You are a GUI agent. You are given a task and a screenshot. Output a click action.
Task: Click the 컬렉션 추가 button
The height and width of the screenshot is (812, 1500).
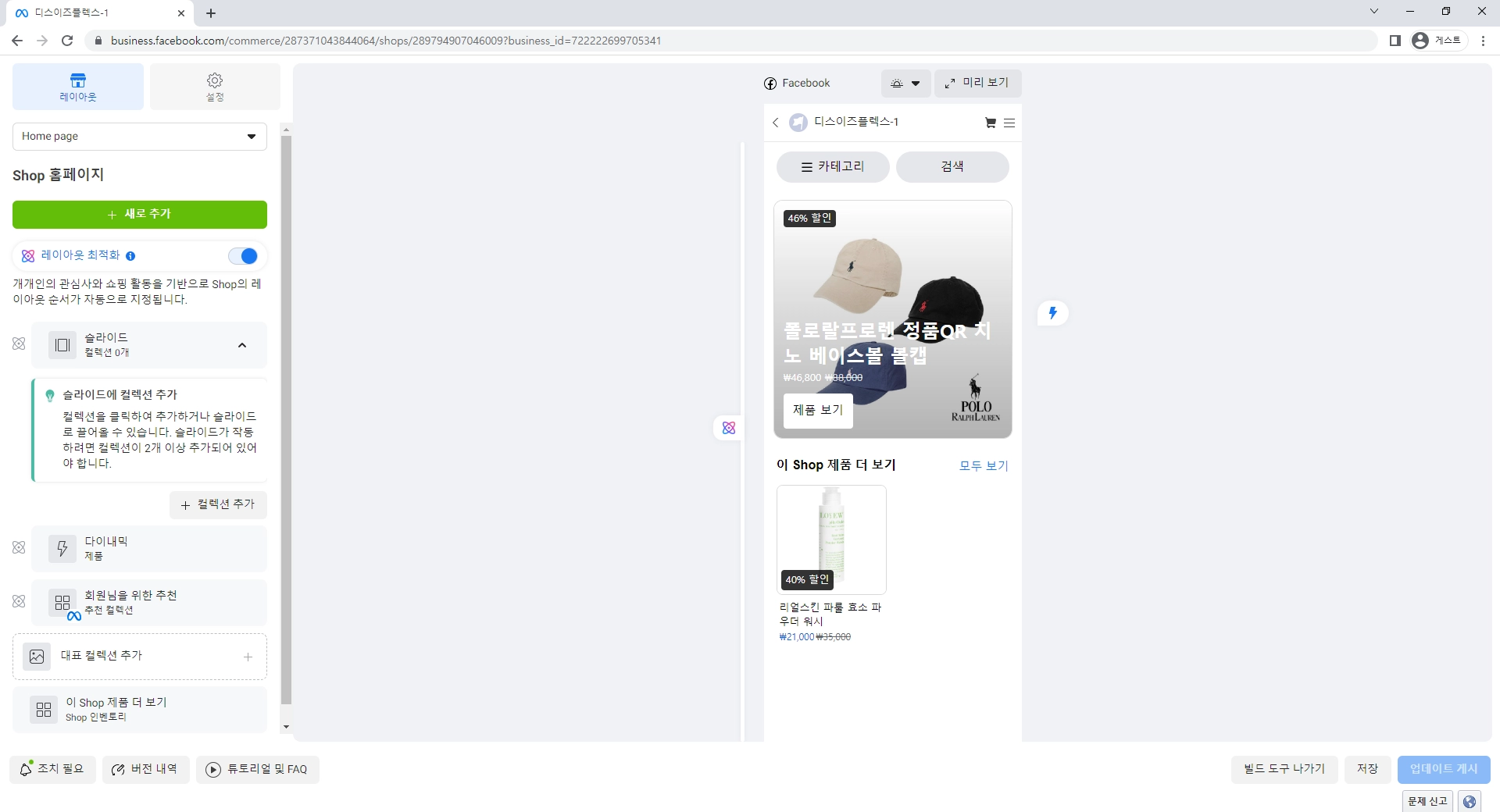[218, 505]
